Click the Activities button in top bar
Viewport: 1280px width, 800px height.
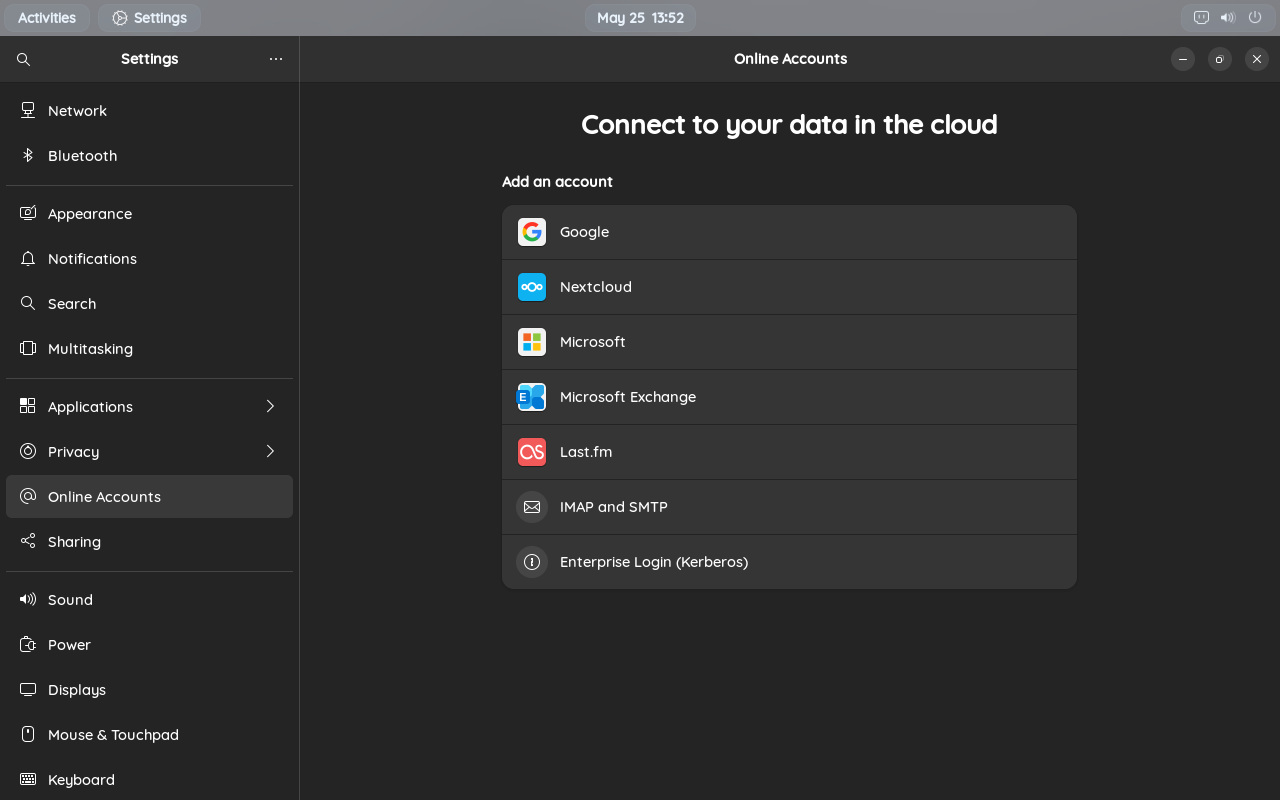tap(47, 18)
